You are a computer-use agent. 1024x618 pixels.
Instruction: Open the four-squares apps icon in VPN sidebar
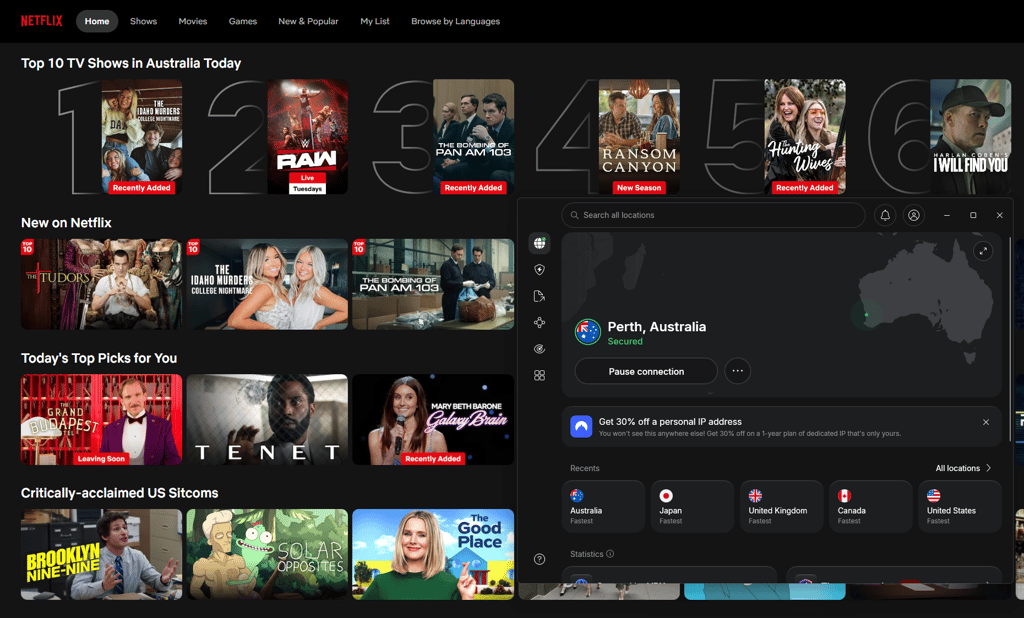point(539,376)
